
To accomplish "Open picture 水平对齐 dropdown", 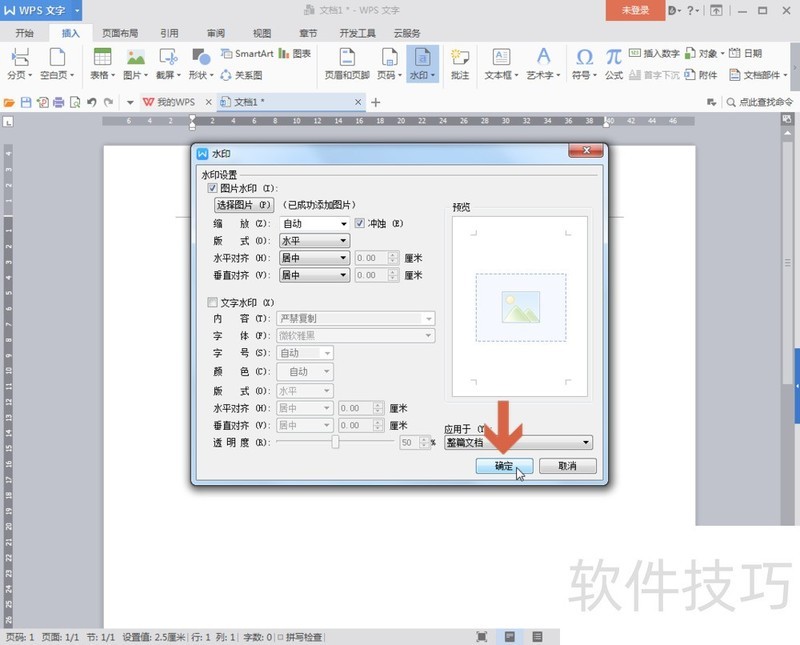I will [x=314, y=258].
